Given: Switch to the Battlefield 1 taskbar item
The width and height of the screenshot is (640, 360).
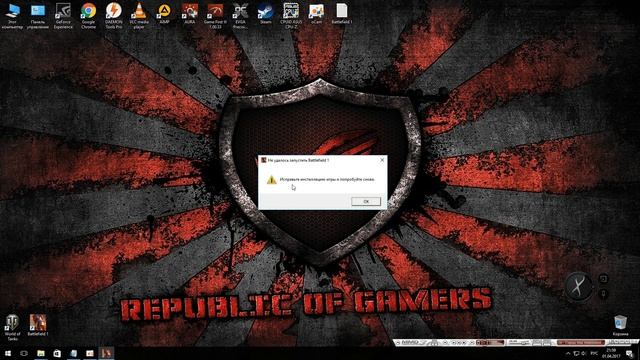Looking at the screenshot, I should coord(106,353).
